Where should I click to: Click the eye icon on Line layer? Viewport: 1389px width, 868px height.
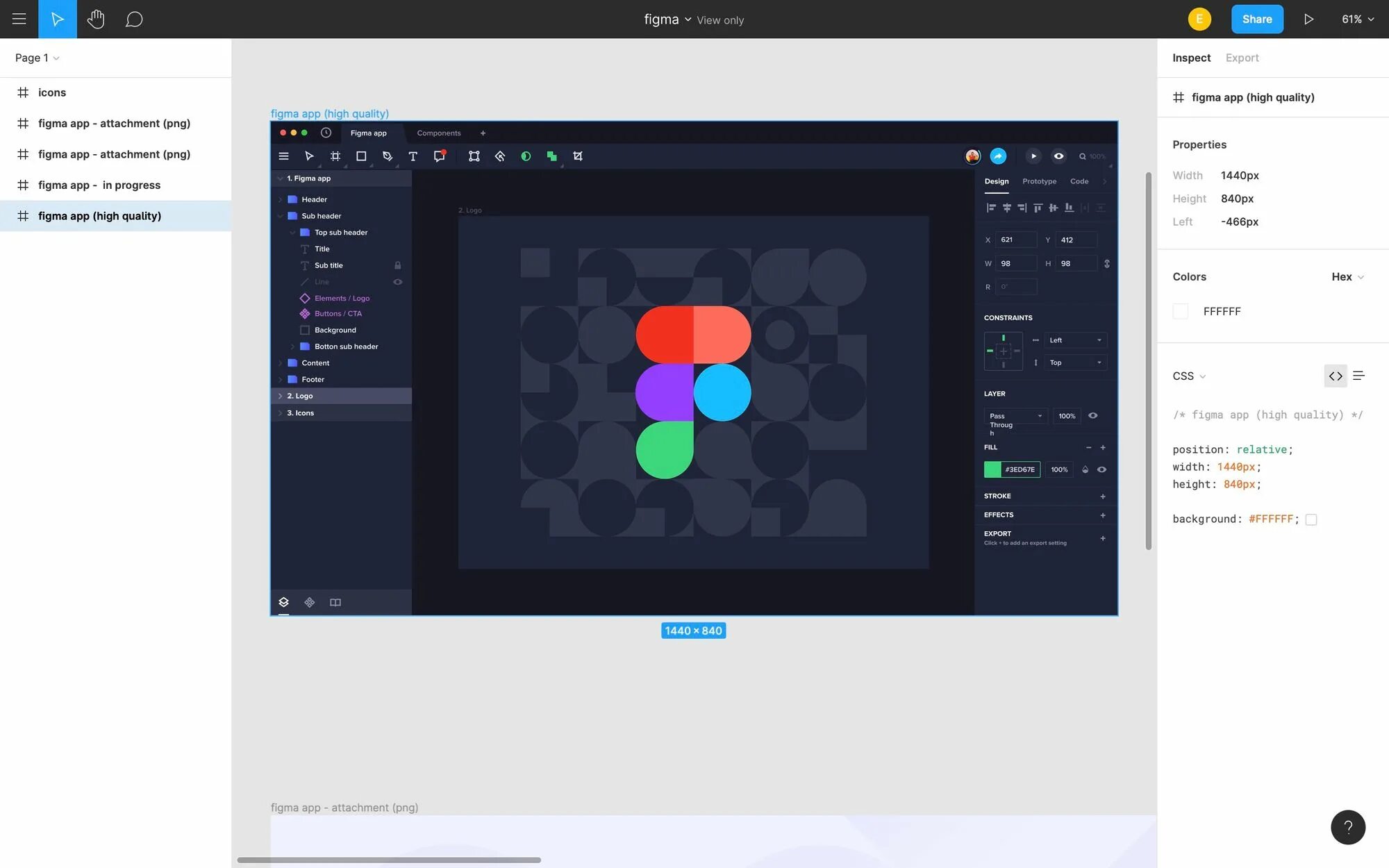point(398,282)
